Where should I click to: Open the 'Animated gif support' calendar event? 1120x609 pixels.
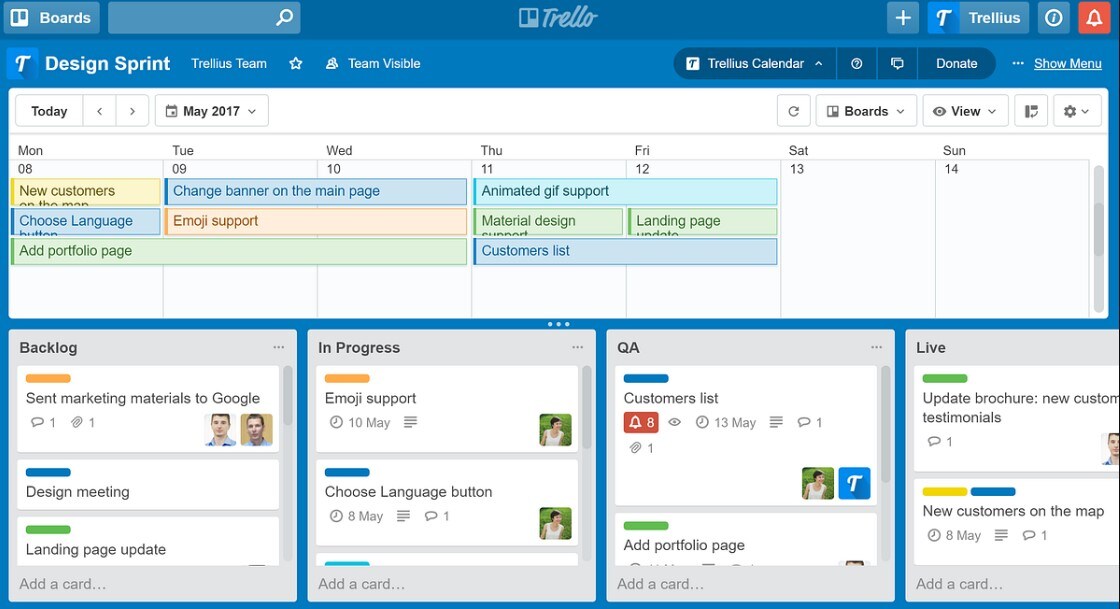(x=625, y=191)
